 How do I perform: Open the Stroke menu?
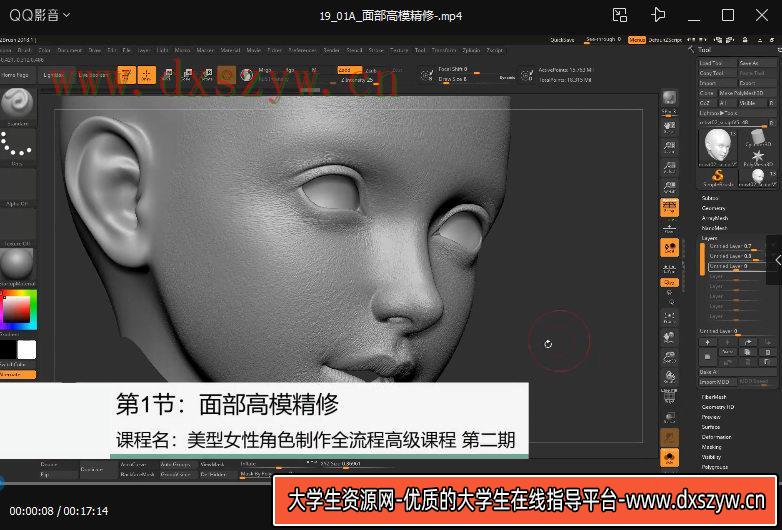(376, 50)
